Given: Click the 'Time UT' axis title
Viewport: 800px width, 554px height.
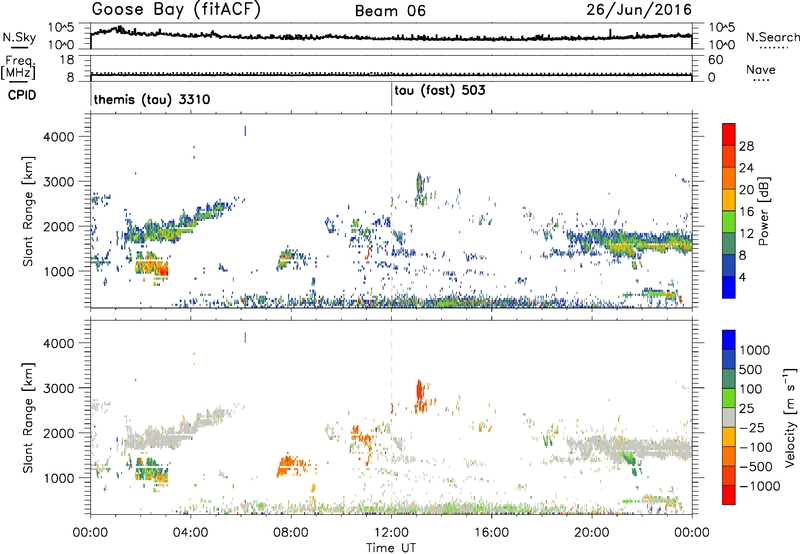Looking at the screenshot, I should [x=391, y=547].
